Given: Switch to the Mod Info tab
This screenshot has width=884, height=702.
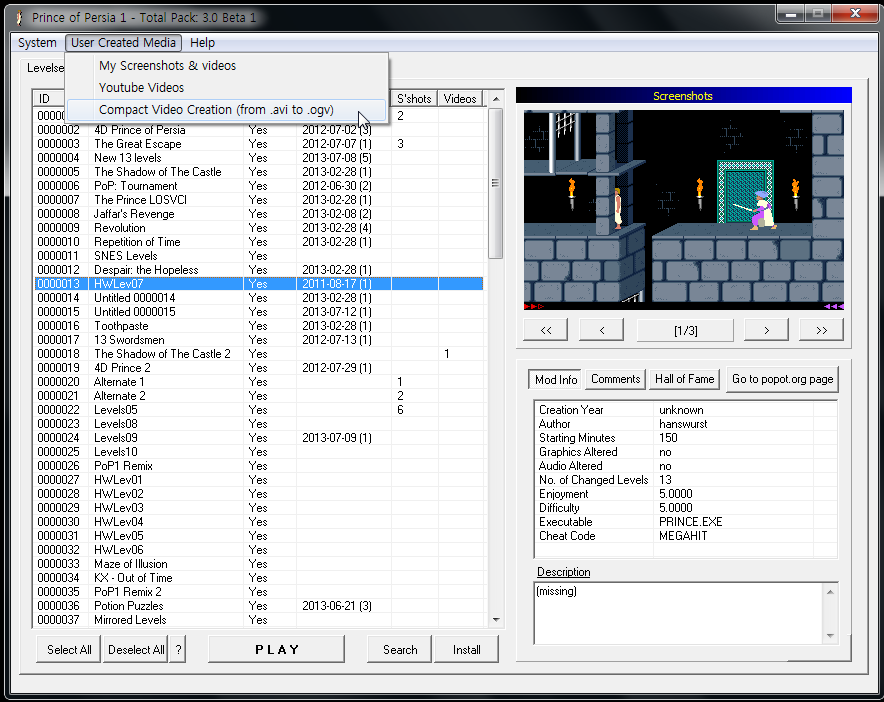Looking at the screenshot, I should pyautogui.click(x=556, y=379).
